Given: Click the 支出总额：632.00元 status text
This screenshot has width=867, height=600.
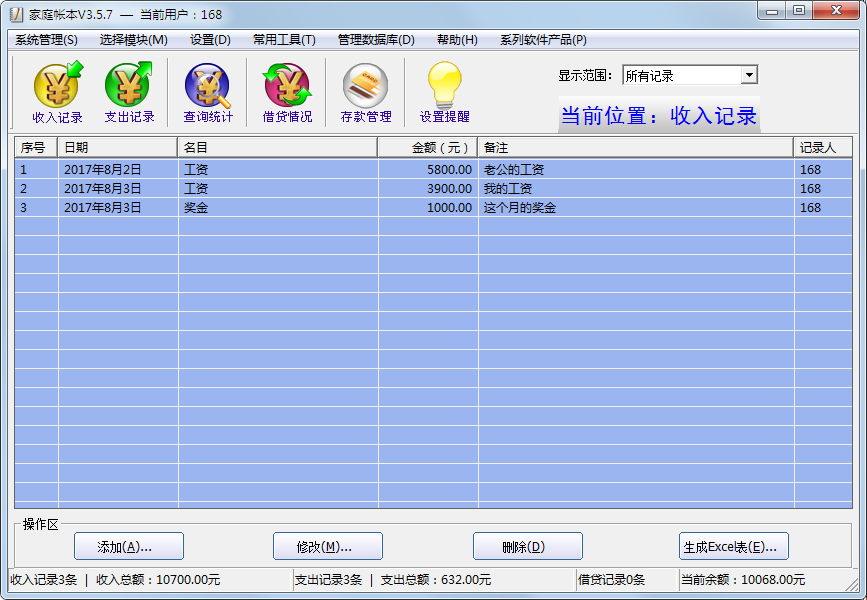Looking at the screenshot, I should 436,580.
